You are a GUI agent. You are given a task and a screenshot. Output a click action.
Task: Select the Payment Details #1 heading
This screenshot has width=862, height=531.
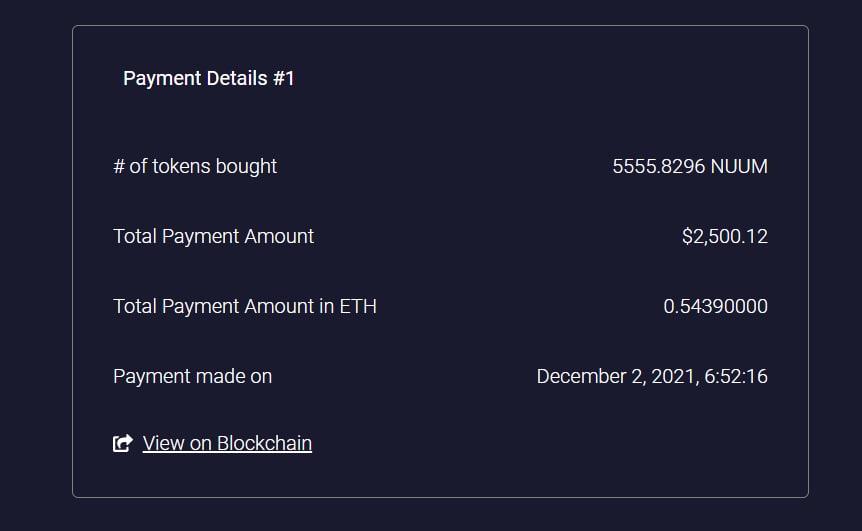click(x=208, y=79)
